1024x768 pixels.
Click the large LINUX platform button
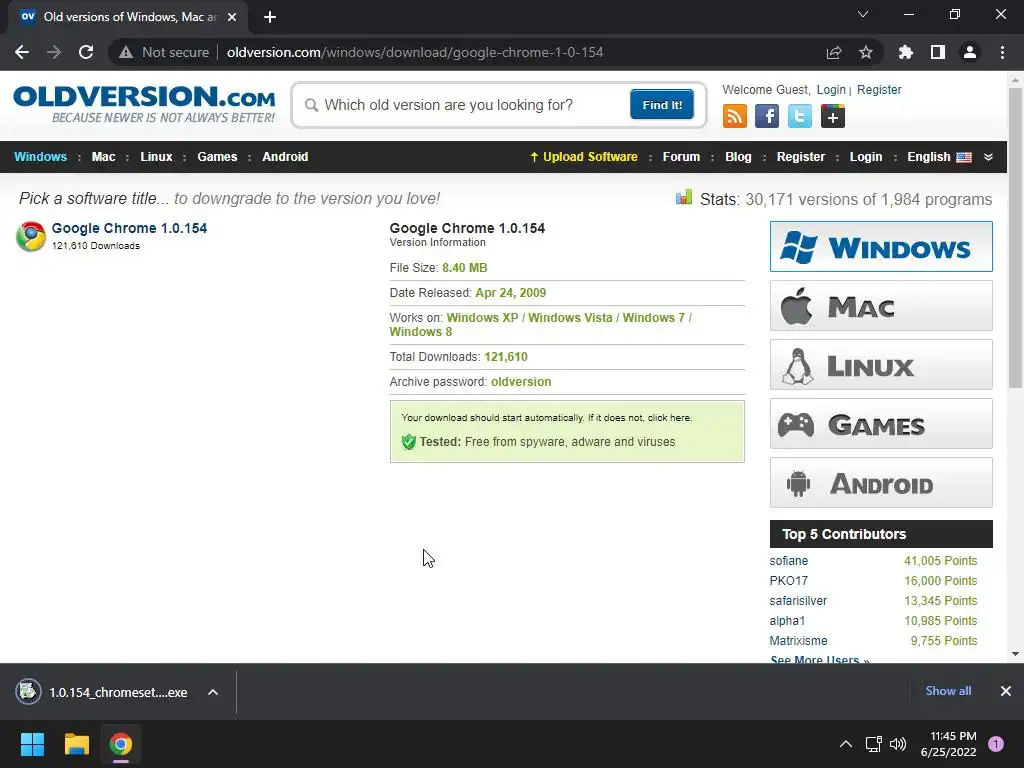coord(881,364)
